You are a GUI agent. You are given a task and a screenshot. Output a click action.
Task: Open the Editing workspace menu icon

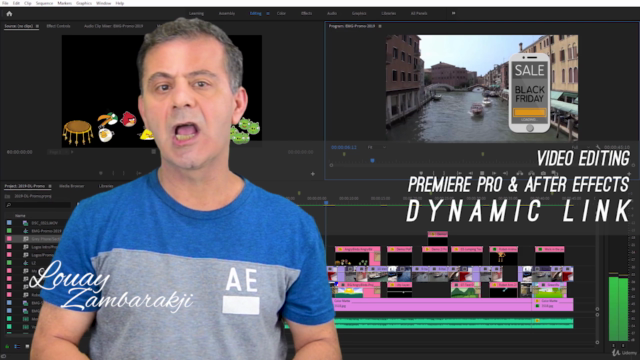point(268,13)
